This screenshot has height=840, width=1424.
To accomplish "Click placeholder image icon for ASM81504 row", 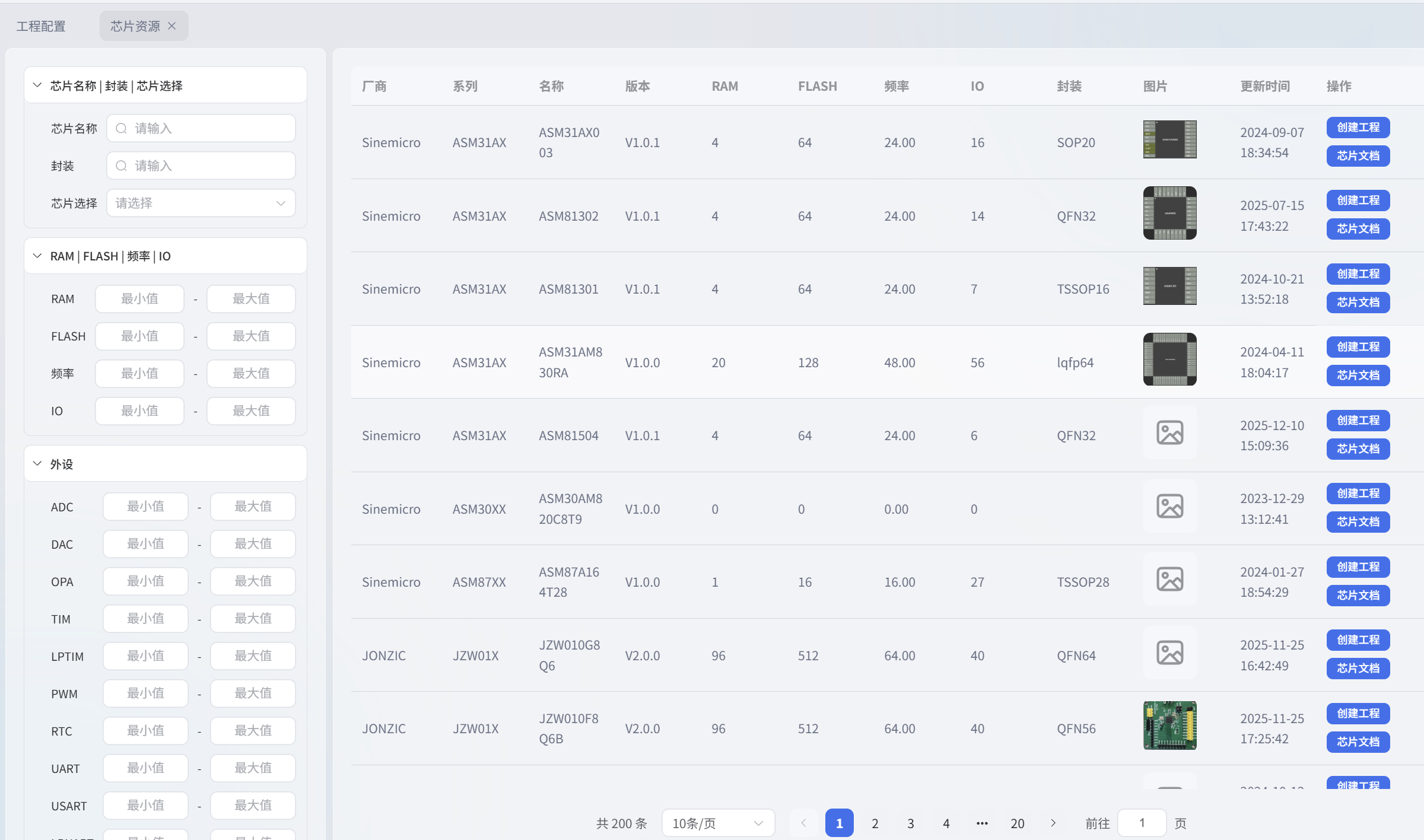I will click(1169, 433).
